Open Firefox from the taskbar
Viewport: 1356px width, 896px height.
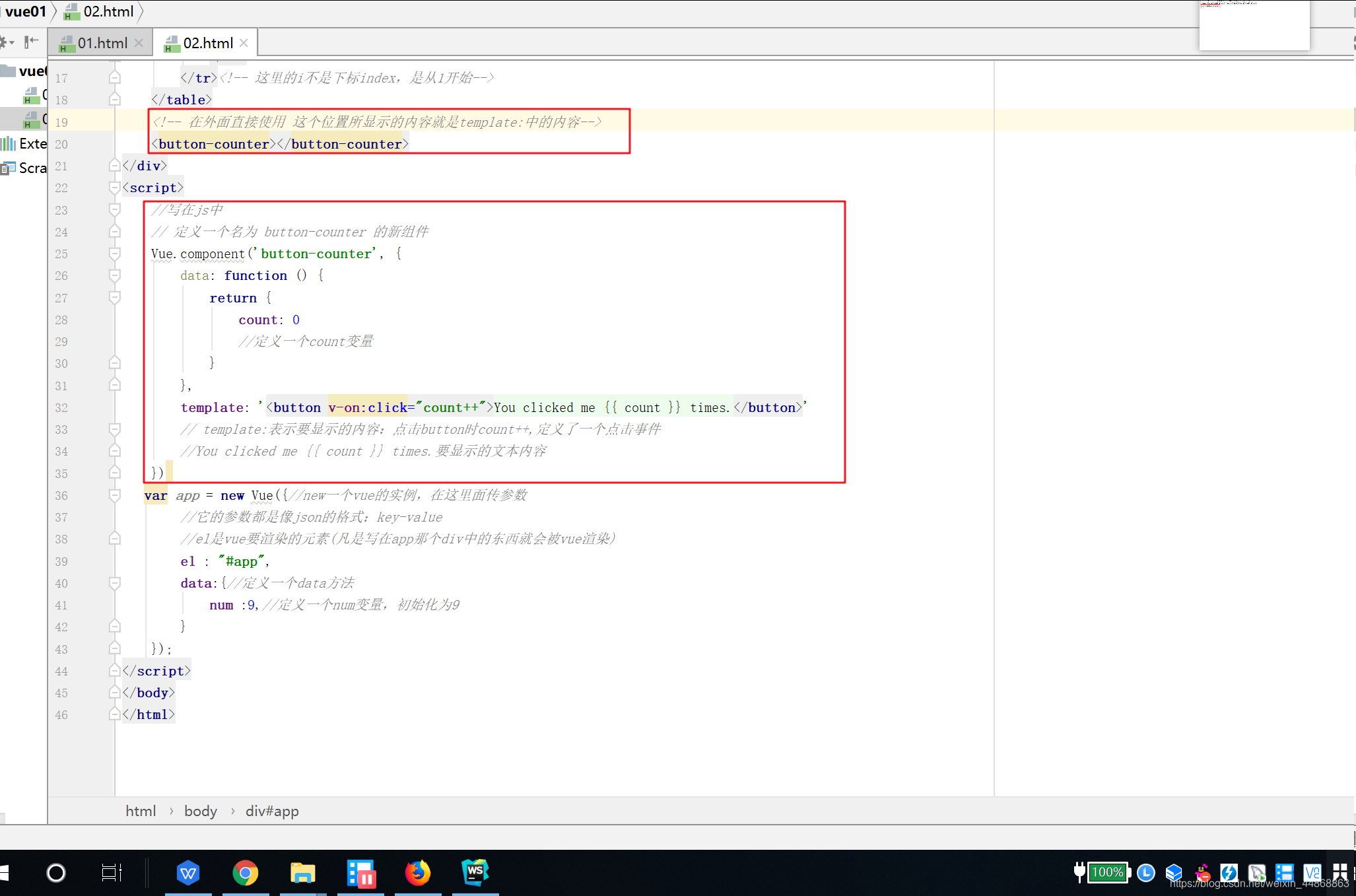[418, 873]
